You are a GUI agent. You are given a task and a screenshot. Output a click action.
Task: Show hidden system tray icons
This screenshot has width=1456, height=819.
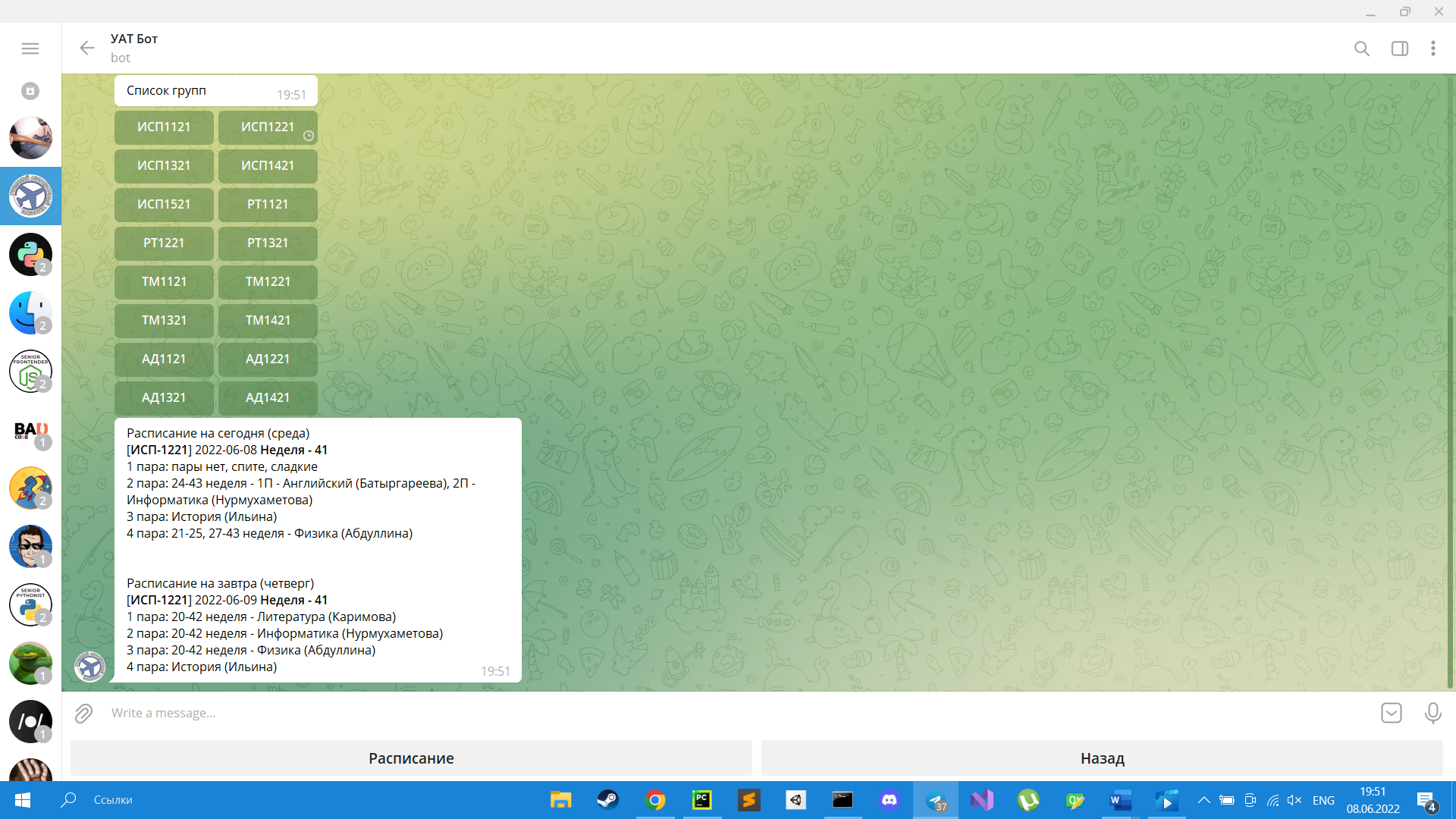pos(1203,800)
